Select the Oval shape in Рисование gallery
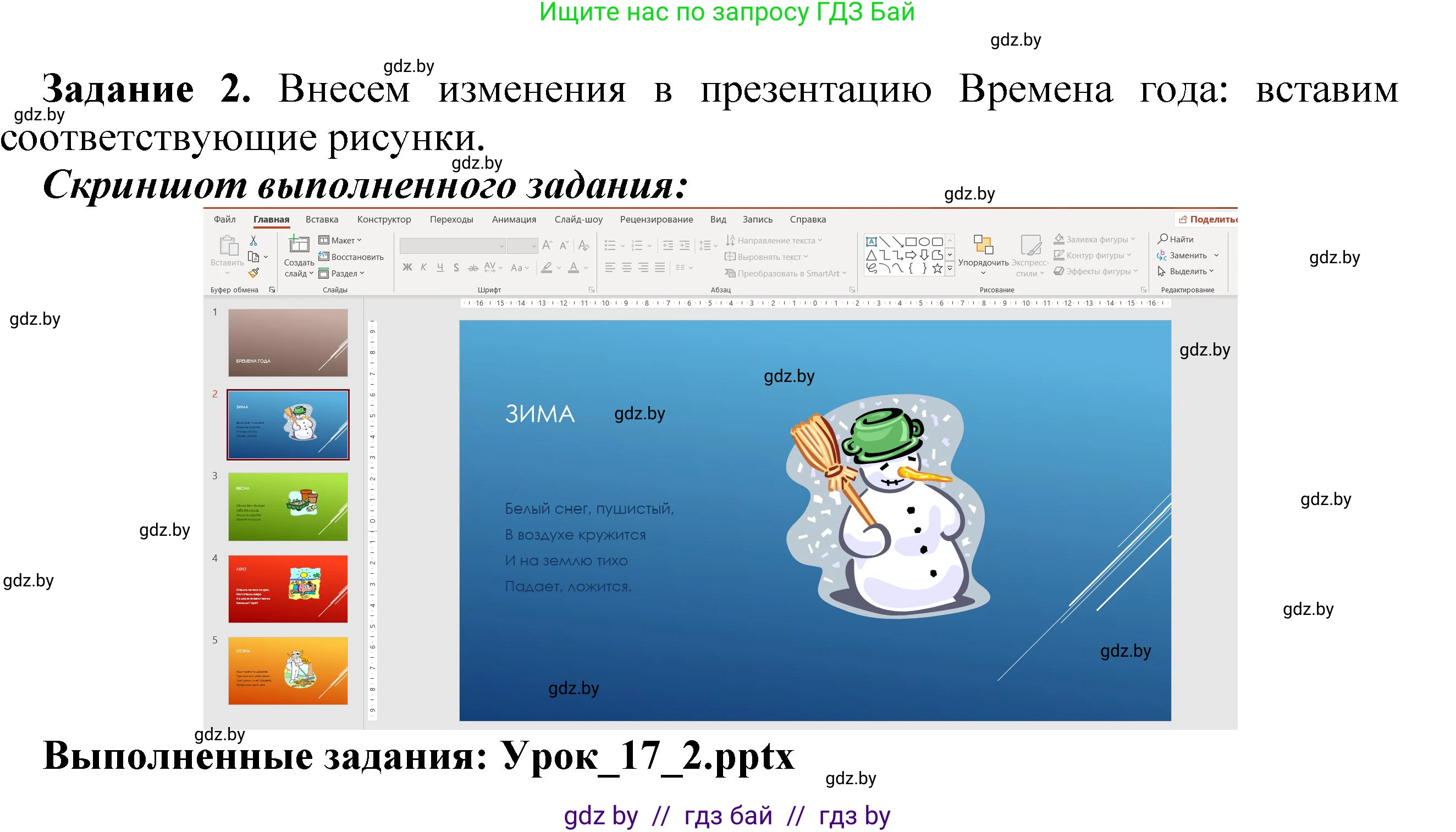 (x=925, y=243)
